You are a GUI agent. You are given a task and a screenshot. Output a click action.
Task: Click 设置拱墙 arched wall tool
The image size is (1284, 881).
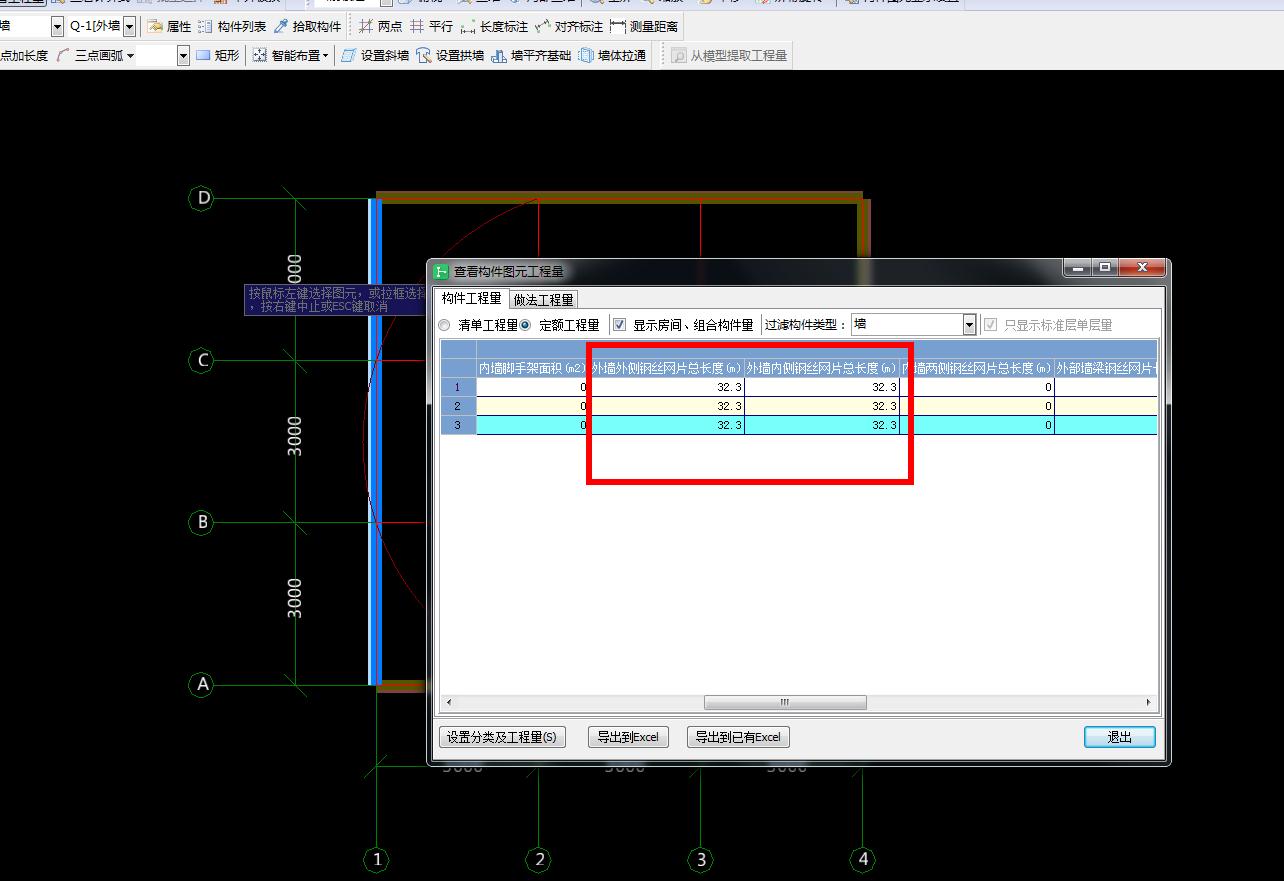(450, 56)
